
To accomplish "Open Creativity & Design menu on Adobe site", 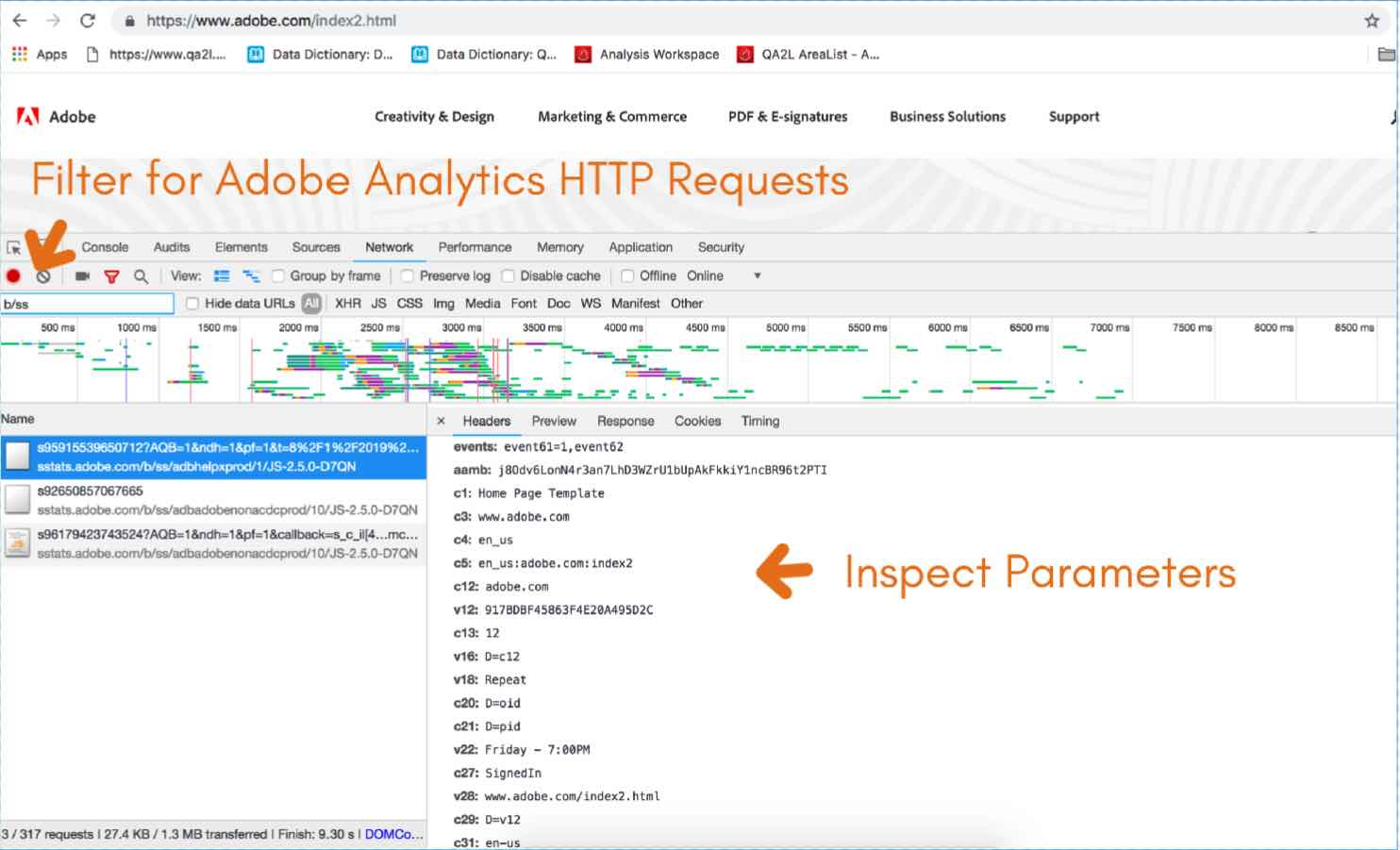I will (435, 117).
